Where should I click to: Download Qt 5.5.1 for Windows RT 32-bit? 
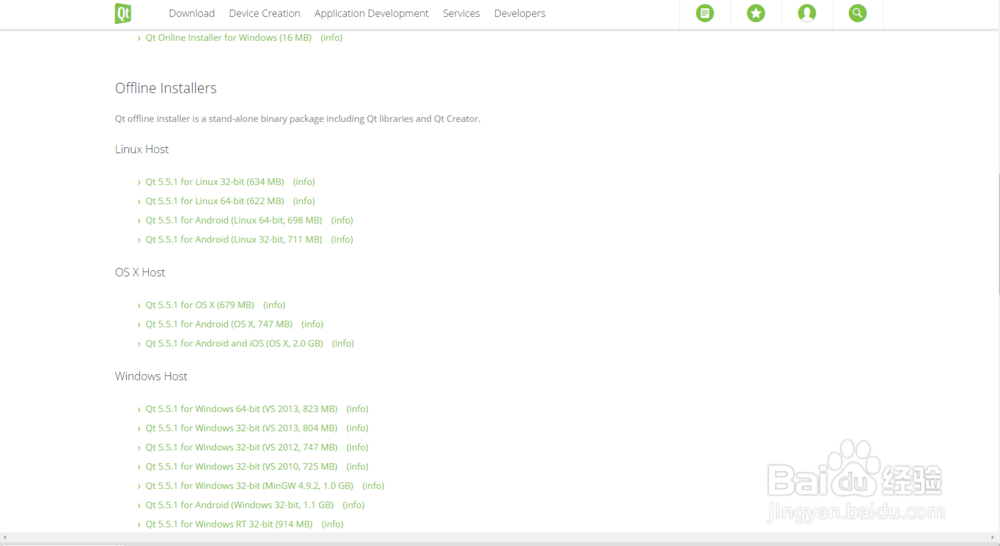pos(229,524)
